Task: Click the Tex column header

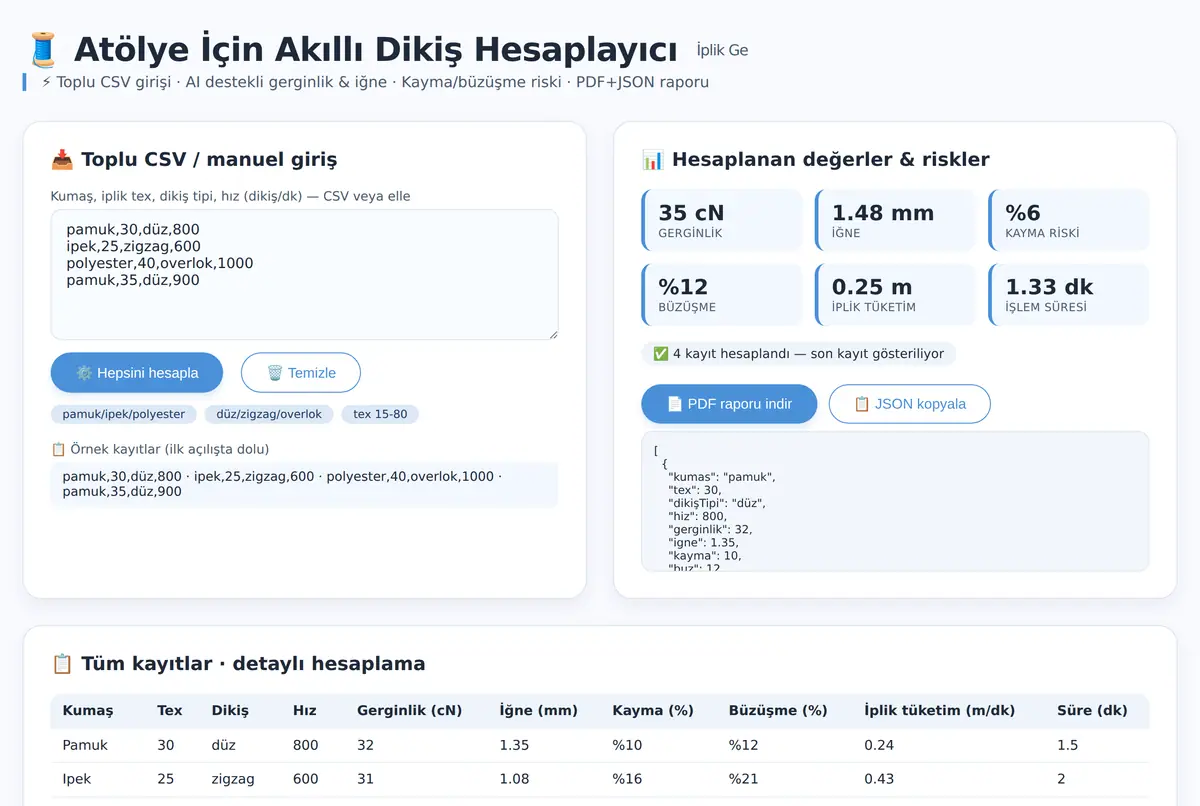Action: [x=170, y=711]
